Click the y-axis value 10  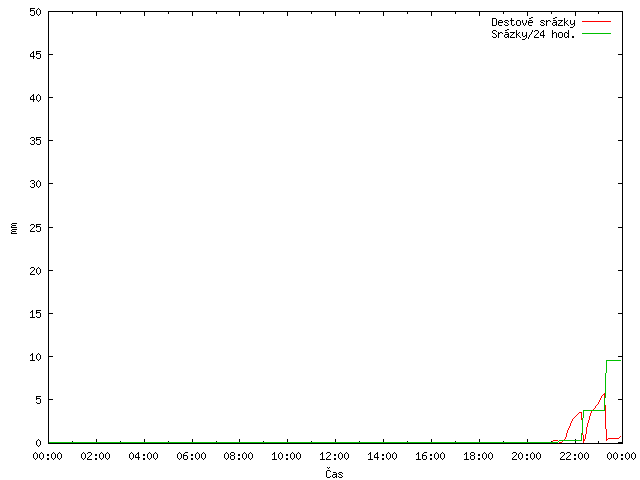click(36, 357)
